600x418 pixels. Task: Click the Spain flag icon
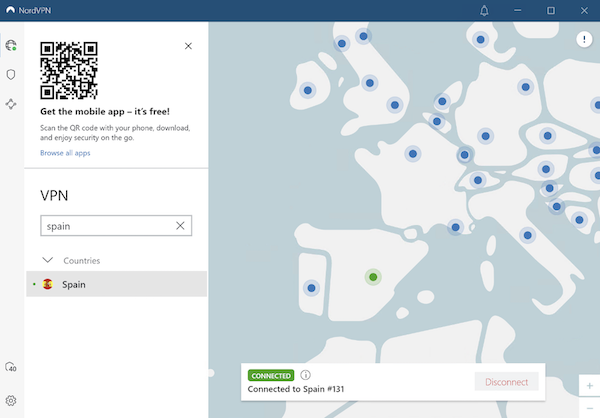(47, 284)
